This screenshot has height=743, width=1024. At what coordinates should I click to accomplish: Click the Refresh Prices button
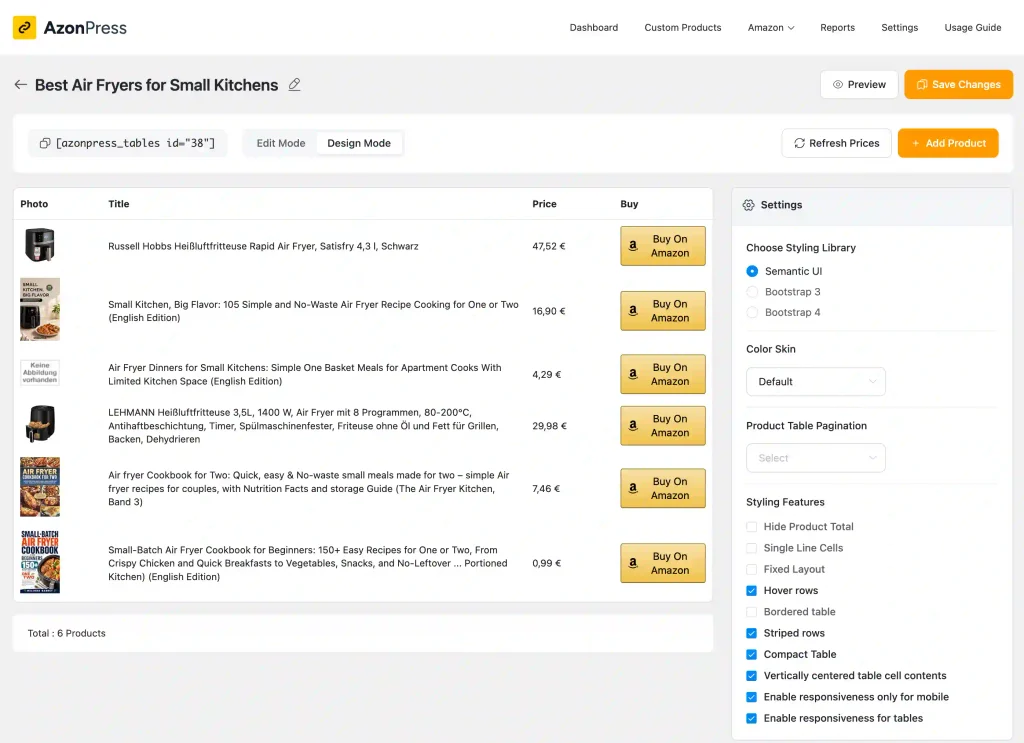pos(837,143)
